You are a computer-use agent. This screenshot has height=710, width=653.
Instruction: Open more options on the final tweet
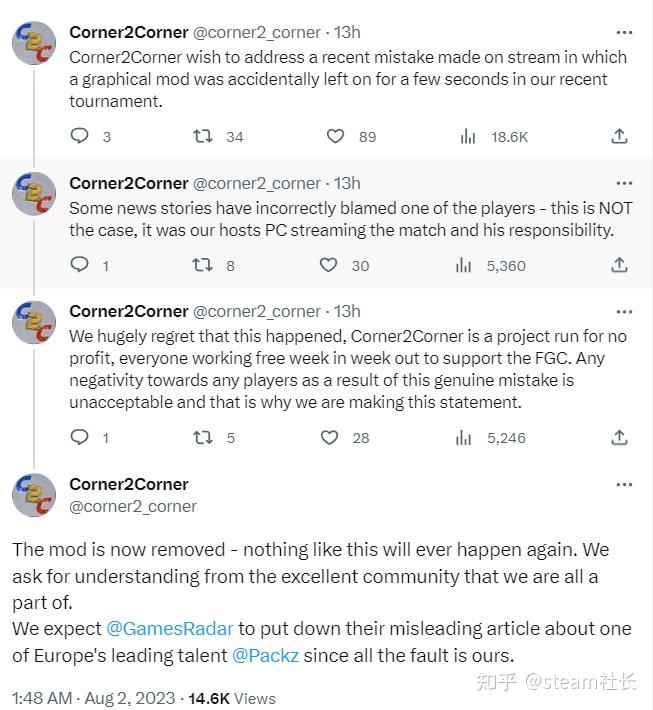pyautogui.click(x=625, y=485)
